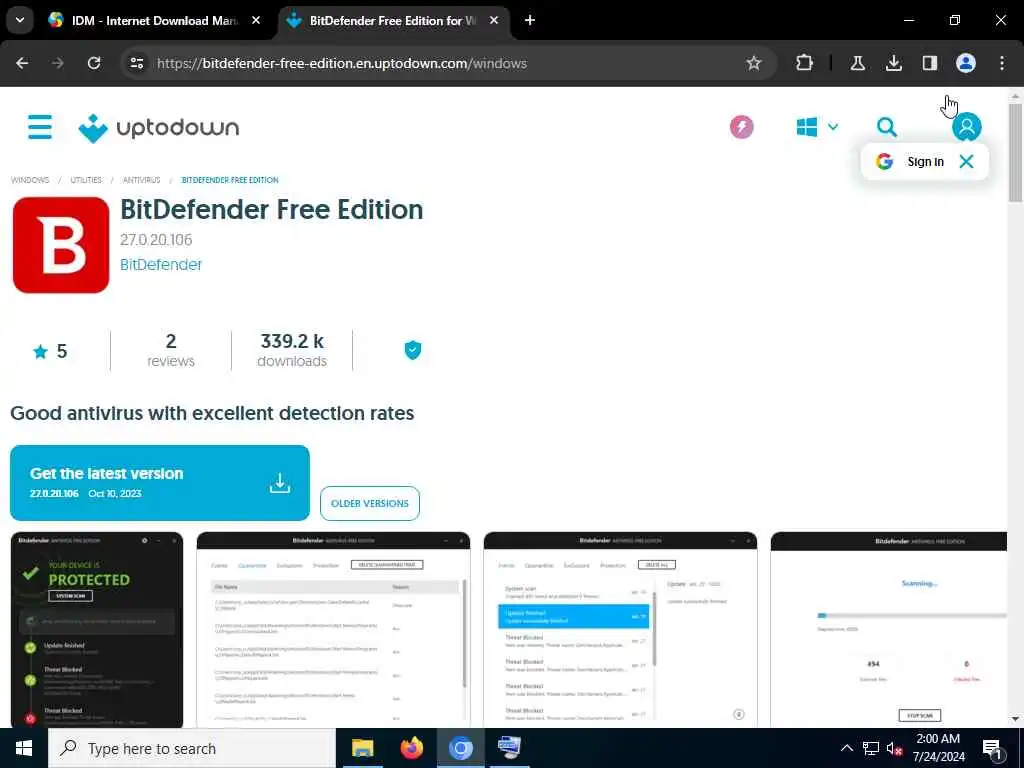The height and width of the screenshot is (768, 1024).
Task: View the 2 reviews
Action: pos(170,351)
